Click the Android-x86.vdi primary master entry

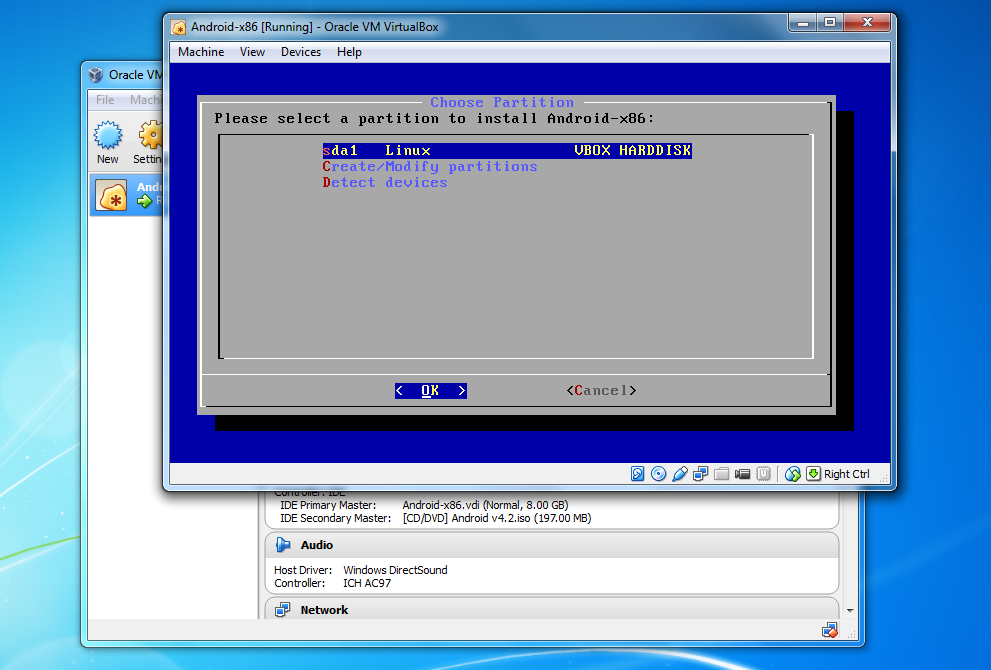click(485, 505)
